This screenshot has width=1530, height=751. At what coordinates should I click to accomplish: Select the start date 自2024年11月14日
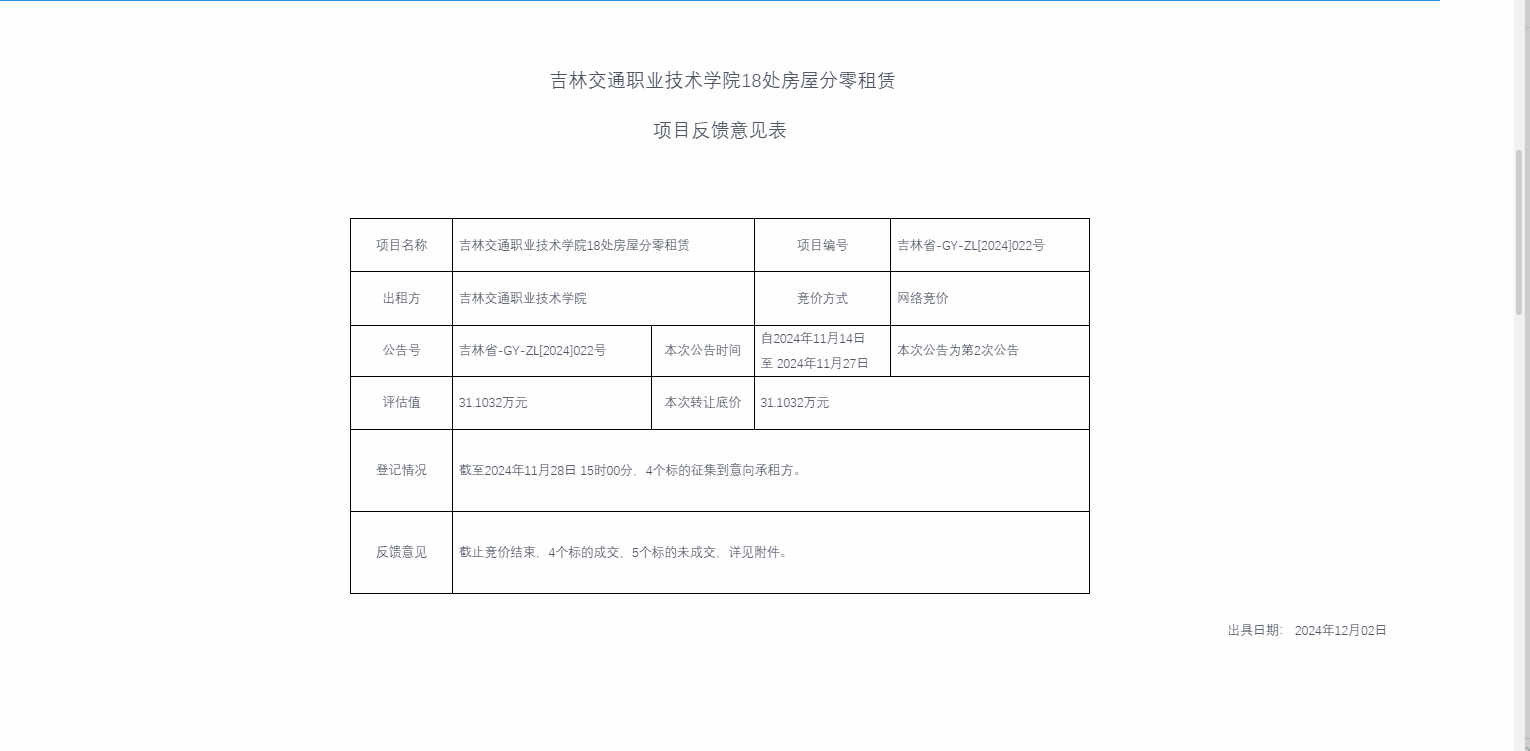[812, 338]
